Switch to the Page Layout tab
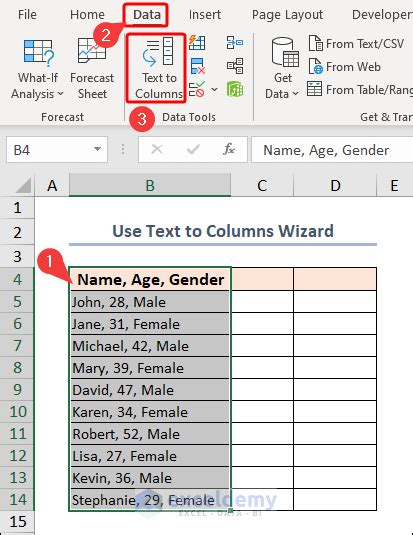 coord(287,15)
